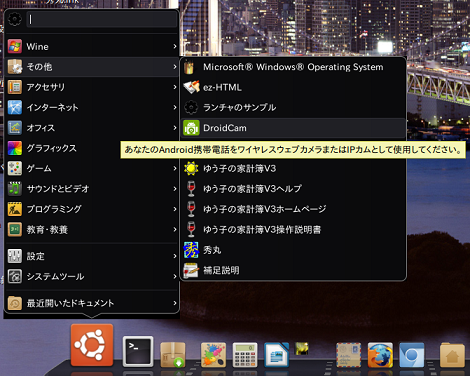Click the Ubuntu logo launcher in dock
Image resolution: width=470 pixels, height=376 pixels.
click(92, 345)
